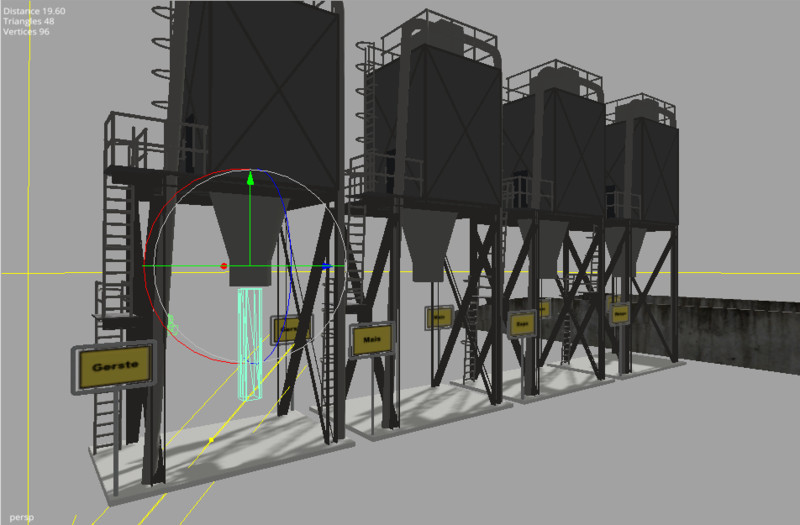800x525 pixels.
Task: Click the small green marker on gizmo's left edge
Action: click(171, 322)
